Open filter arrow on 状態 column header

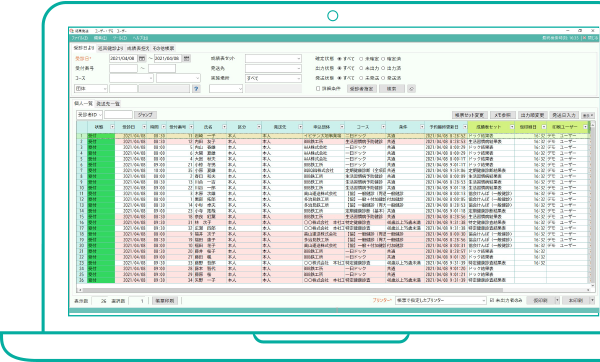tap(112, 127)
